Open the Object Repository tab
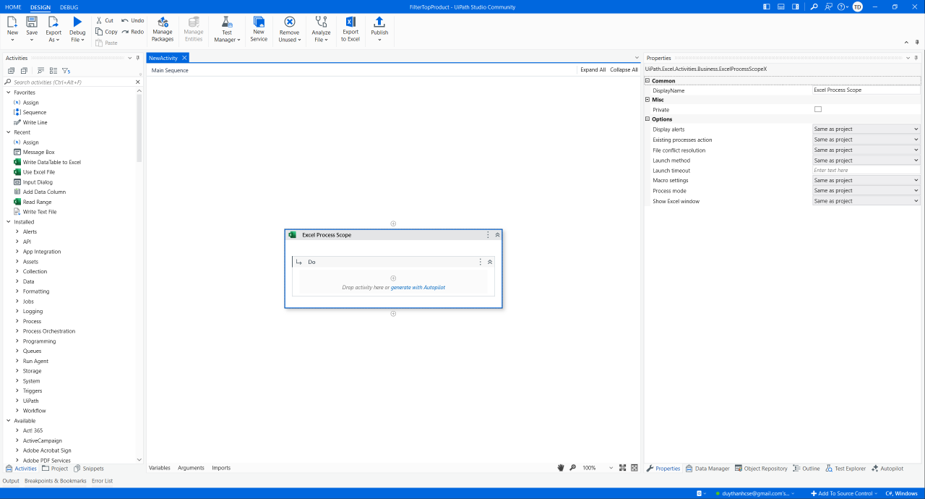 coord(761,468)
